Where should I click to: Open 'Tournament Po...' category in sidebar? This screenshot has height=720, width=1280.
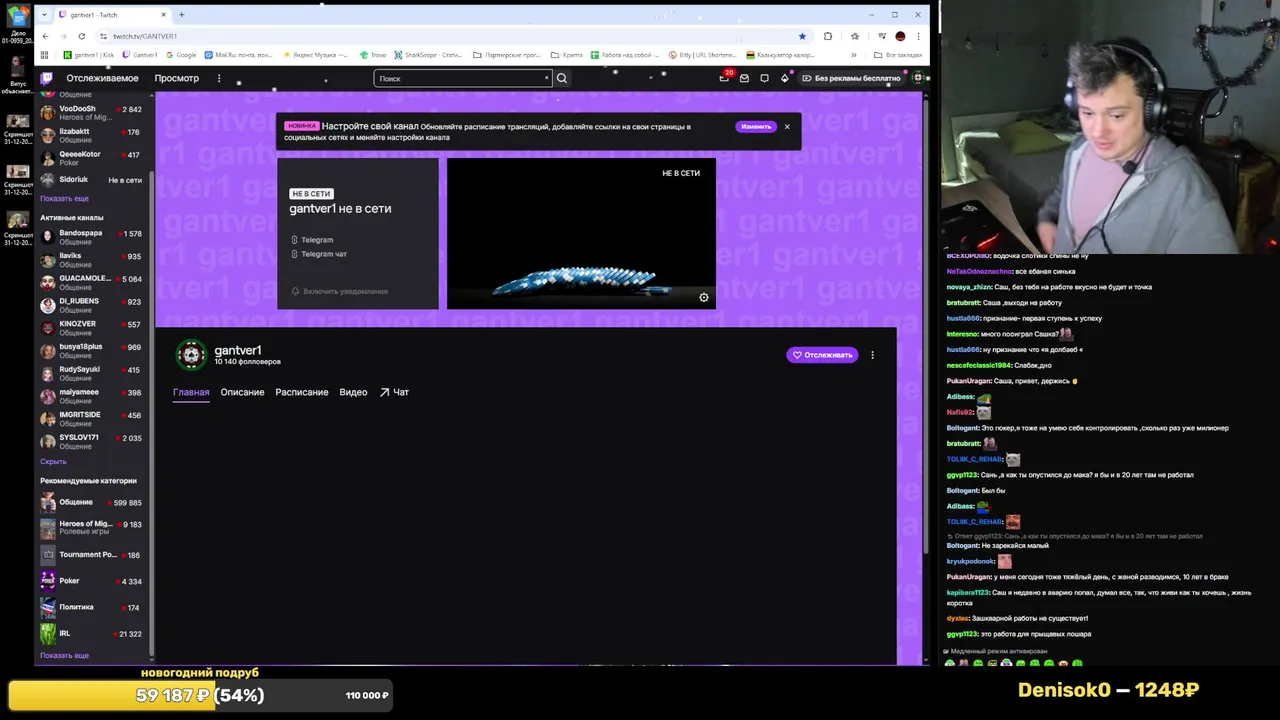(92, 554)
